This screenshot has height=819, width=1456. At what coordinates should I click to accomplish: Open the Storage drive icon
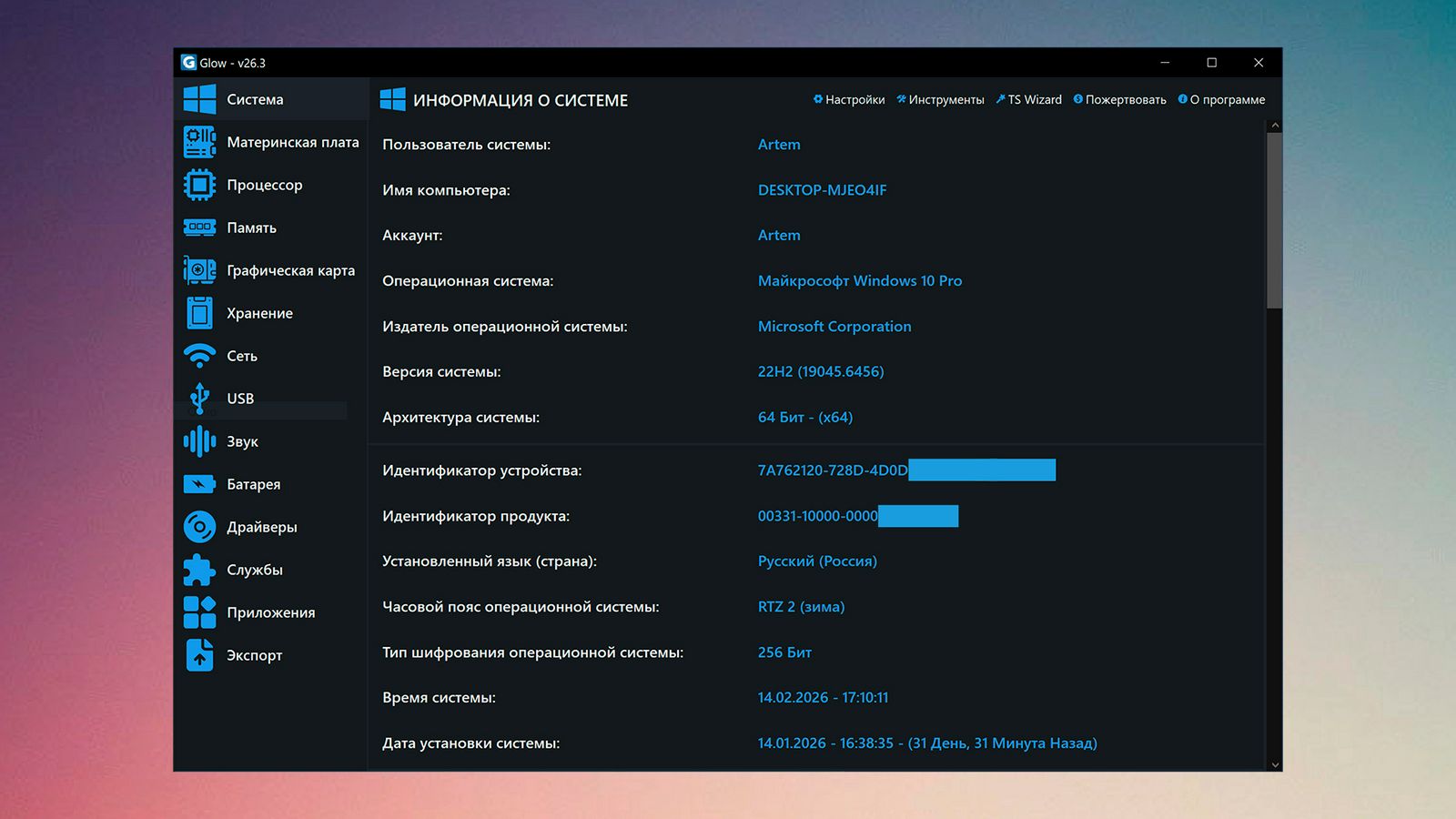(199, 313)
